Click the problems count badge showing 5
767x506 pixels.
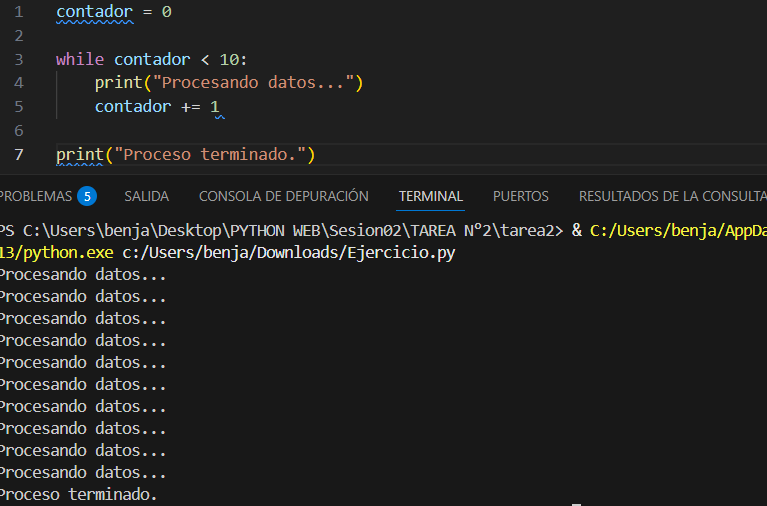pyautogui.click(x=87, y=196)
